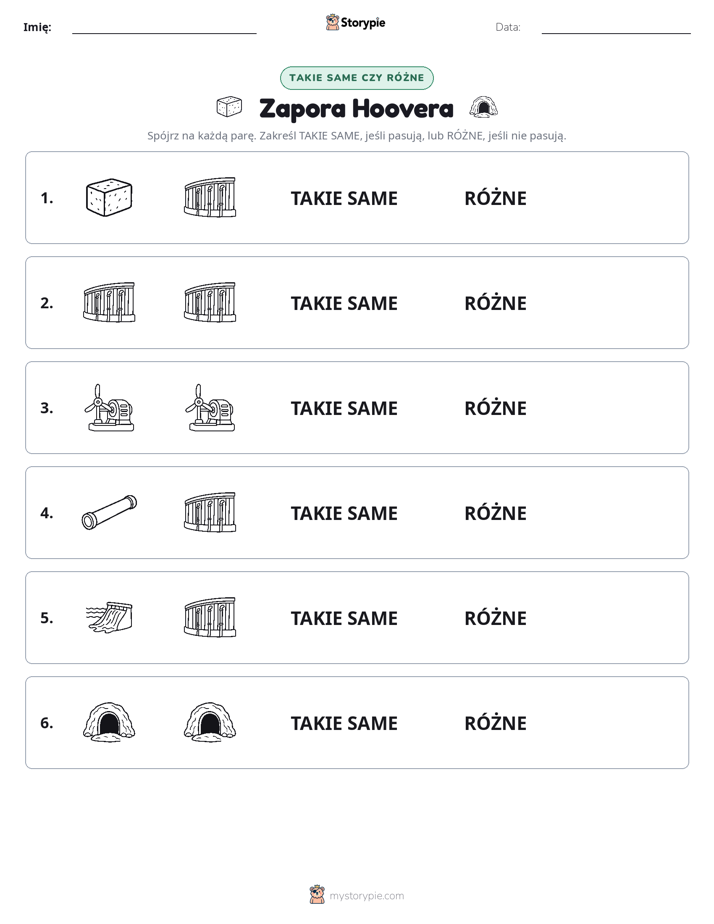Click the Data date line field

click(x=616, y=28)
